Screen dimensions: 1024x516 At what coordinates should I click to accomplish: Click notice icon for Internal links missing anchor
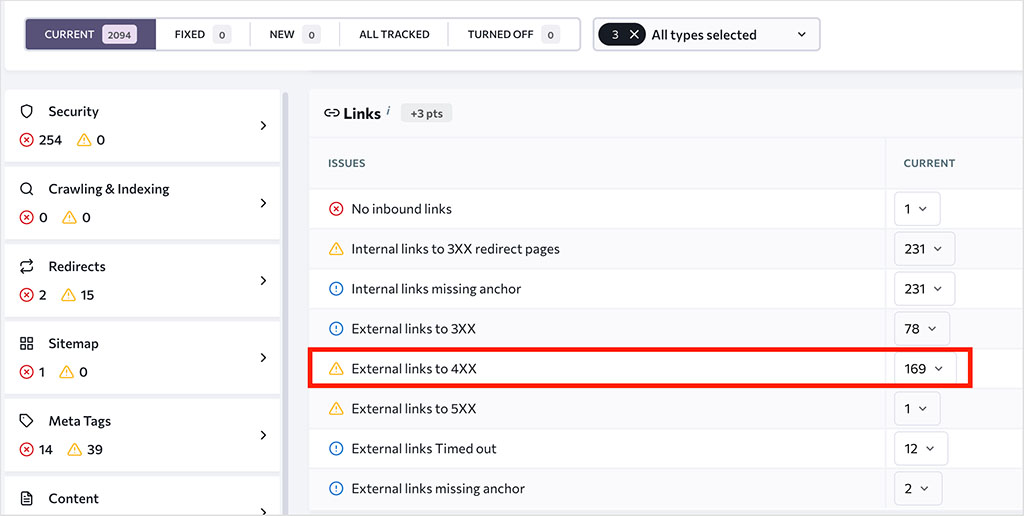coord(336,289)
